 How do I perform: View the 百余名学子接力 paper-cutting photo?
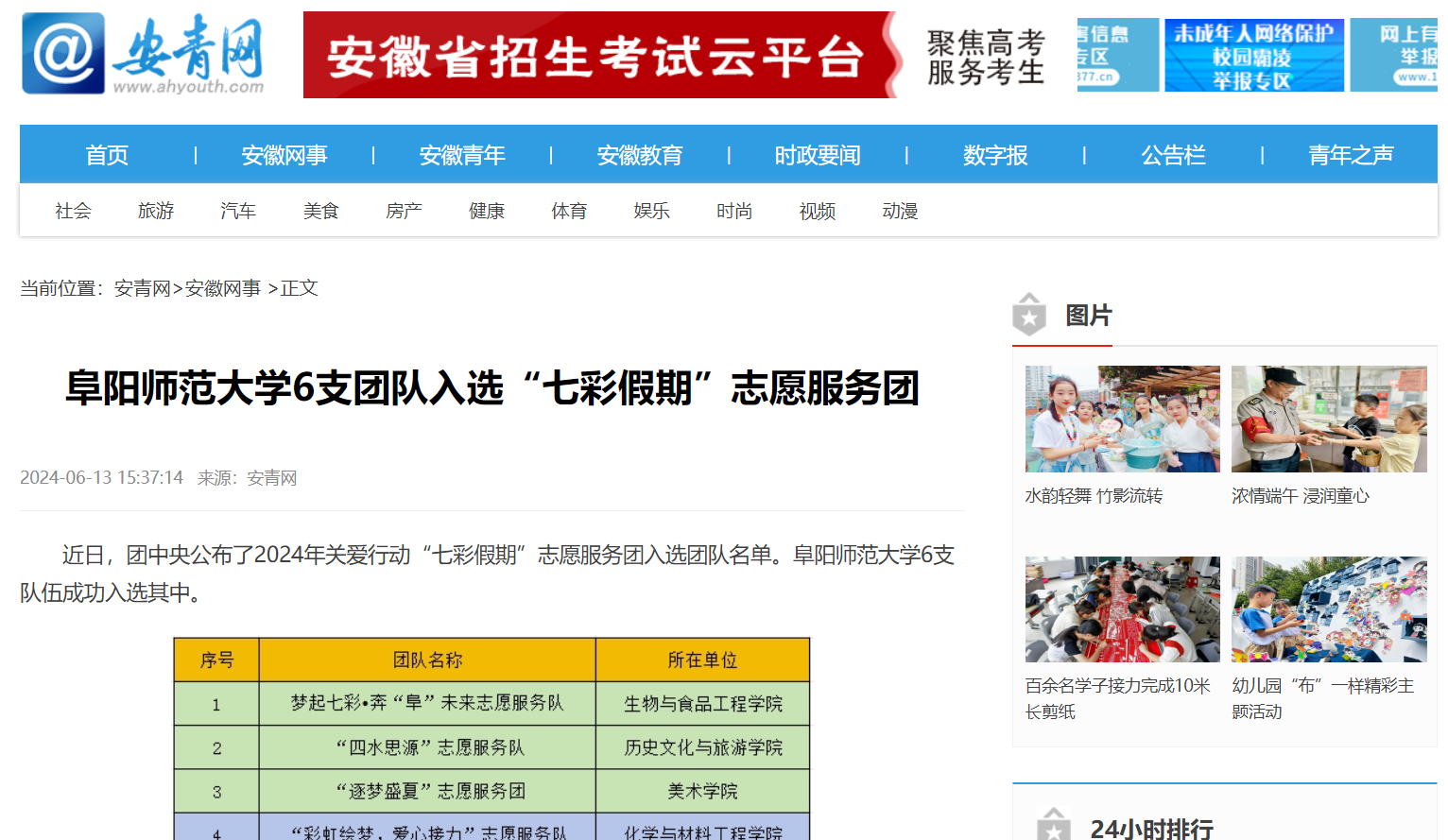[x=1122, y=609]
